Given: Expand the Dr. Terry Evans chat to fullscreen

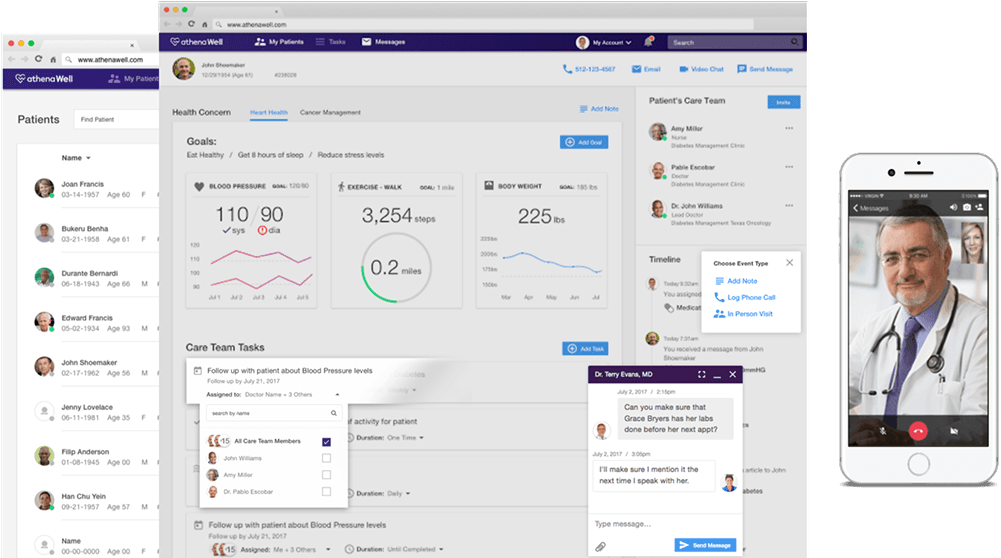Looking at the screenshot, I should 701,375.
